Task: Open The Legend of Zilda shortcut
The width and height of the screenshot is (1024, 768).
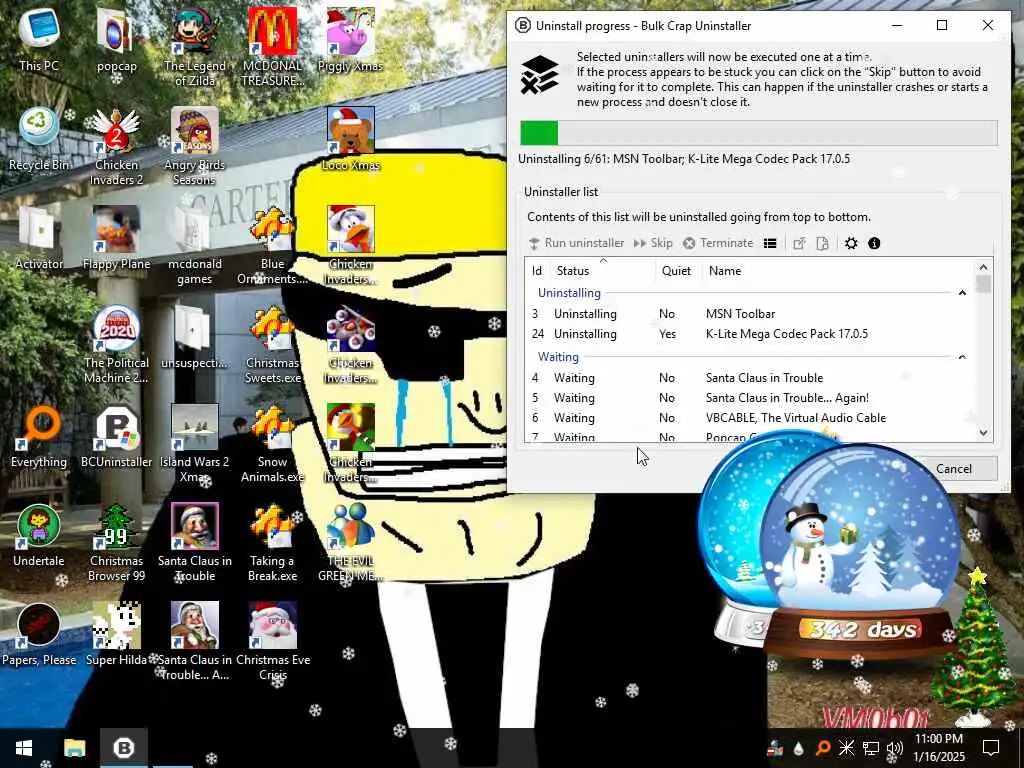Action: coord(195,47)
